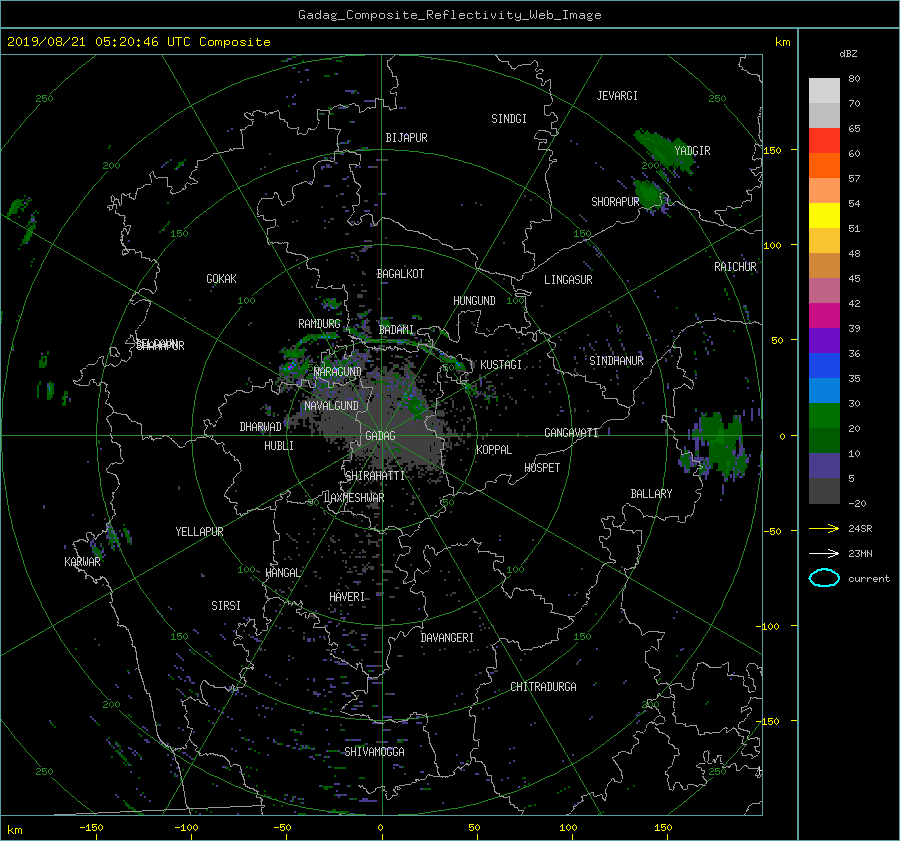Click the 150 value on right axis

coord(773,150)
